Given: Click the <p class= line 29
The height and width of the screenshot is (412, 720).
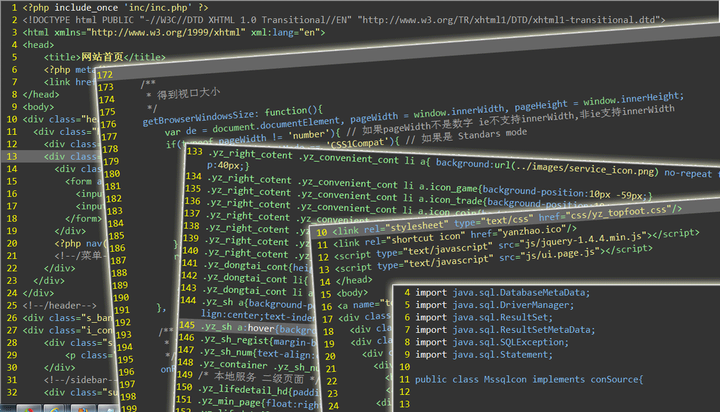Looking at the screenshot, I should (x=89, y=355).
